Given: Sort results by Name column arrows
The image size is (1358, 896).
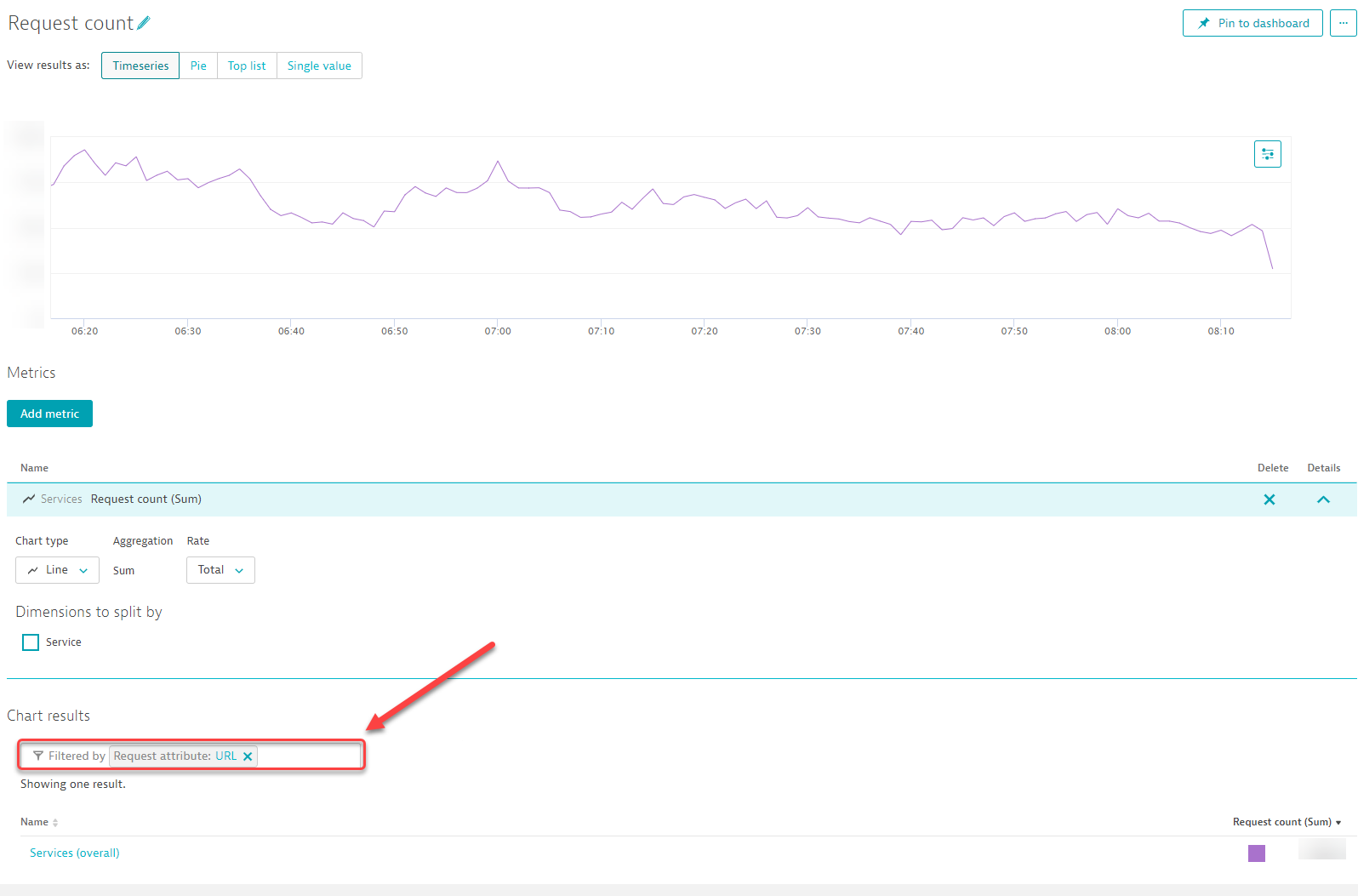Looking at the screenshot, I should click(x=55, y=823).
